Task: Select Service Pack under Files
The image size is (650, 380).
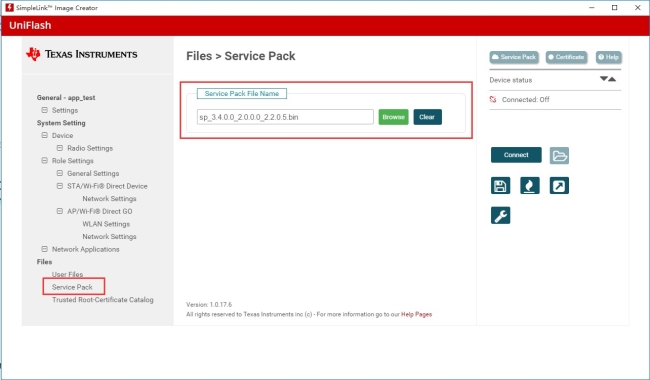Action: tap(72, 287)
